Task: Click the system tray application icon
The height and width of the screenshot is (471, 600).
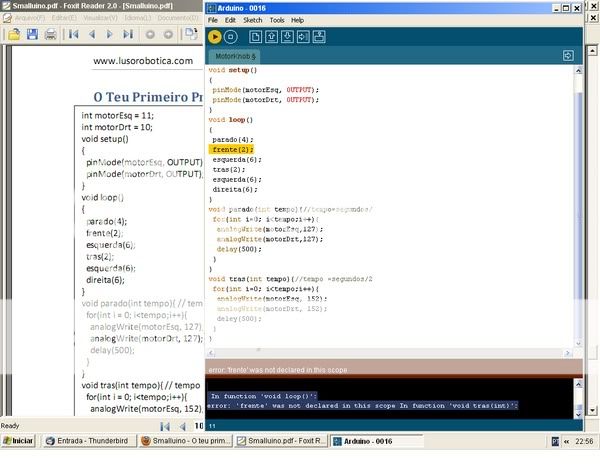Action: (x=555, y=442)
